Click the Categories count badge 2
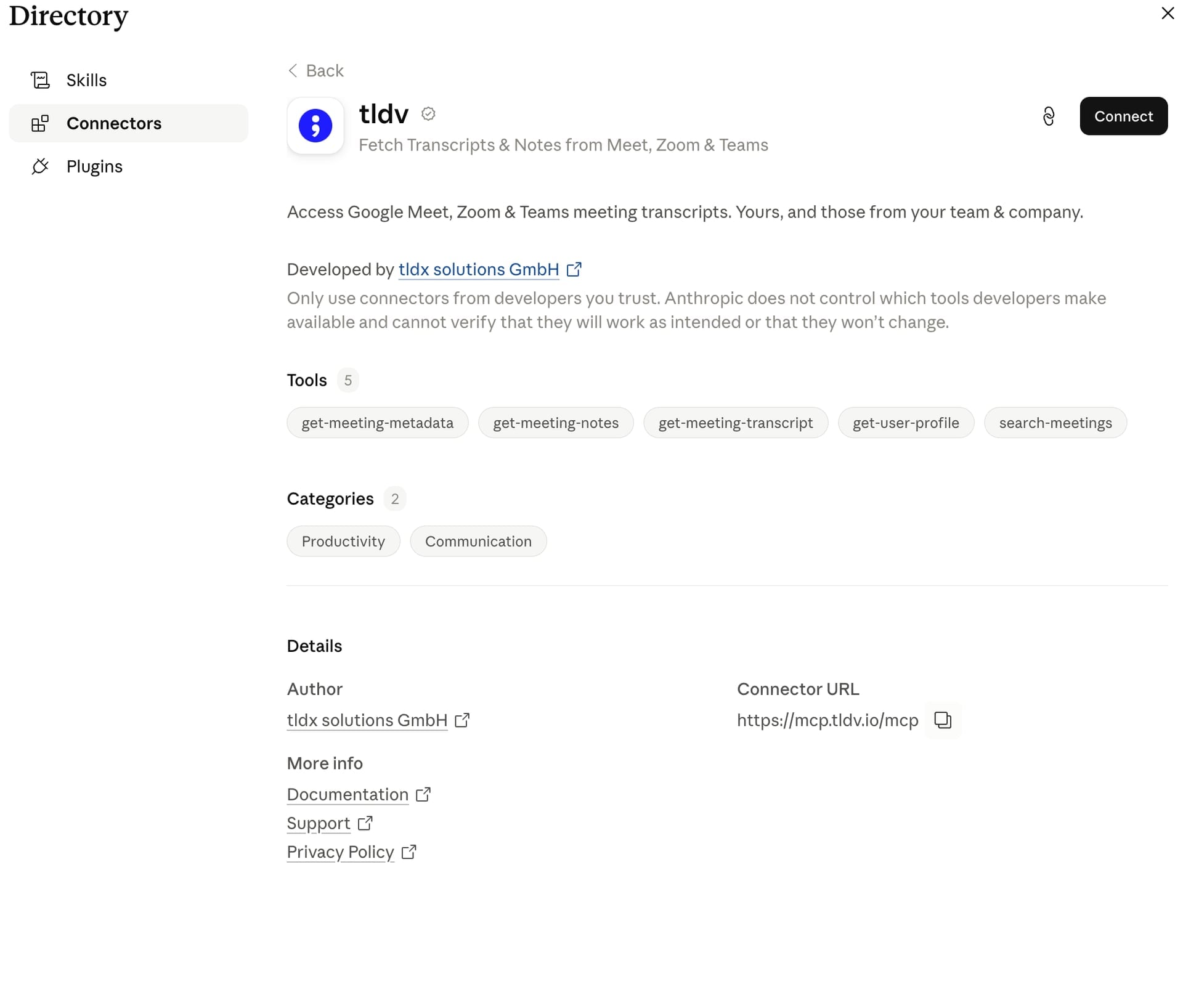The width and height of the screenshot is (1183, 1008). 395,498
